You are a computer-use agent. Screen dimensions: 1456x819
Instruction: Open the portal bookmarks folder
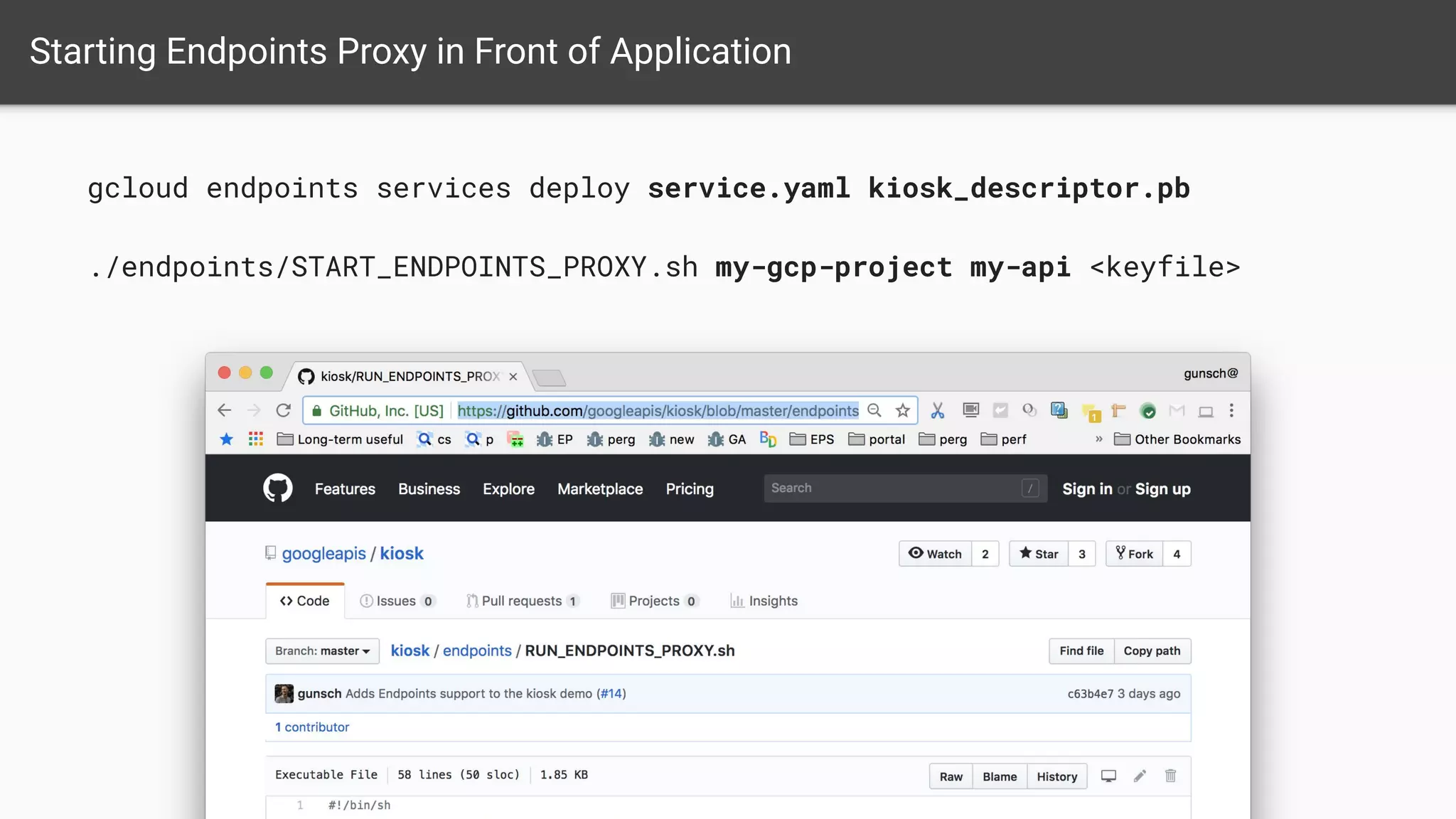[877, 439]
